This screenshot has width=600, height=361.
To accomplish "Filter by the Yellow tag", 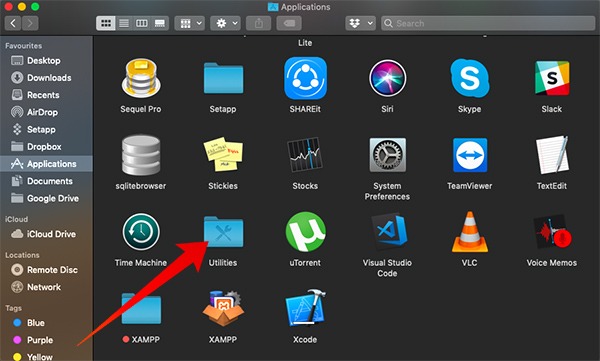I will [46, 356].
